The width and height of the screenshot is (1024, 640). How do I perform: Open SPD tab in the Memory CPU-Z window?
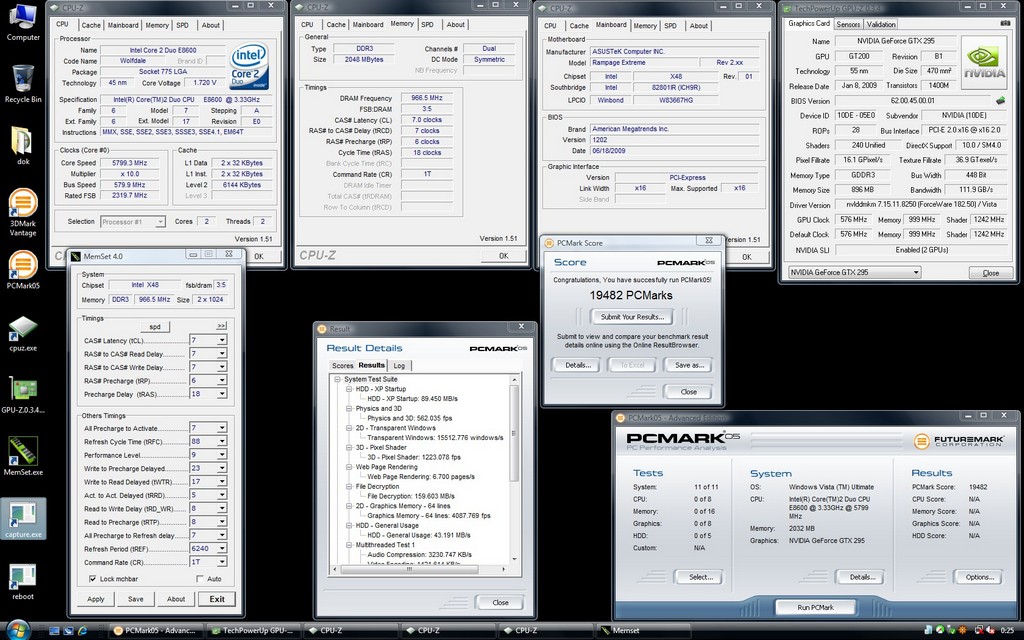pos(427,25)
